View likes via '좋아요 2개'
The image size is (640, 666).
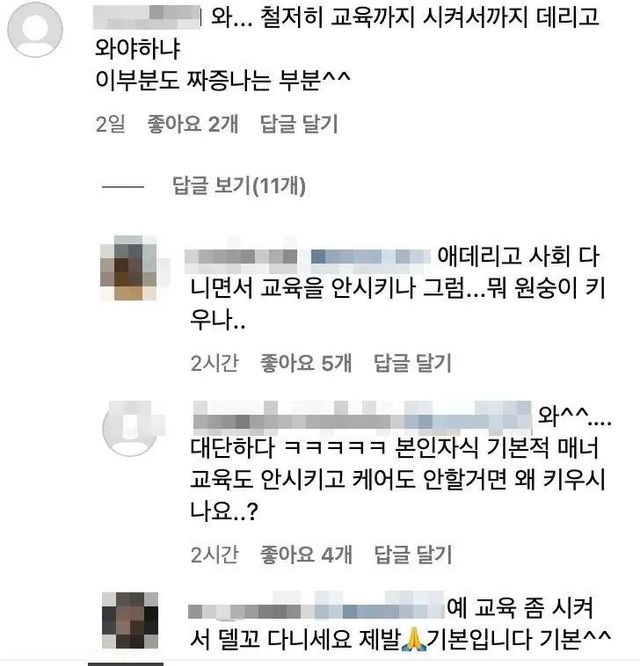click(192, 124)
